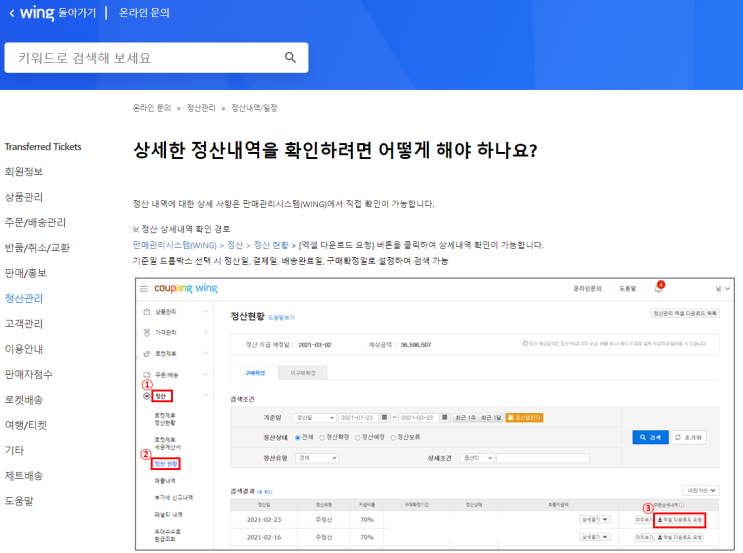Expand the 상품관리 chevron in the wing menu

(206, 311)
